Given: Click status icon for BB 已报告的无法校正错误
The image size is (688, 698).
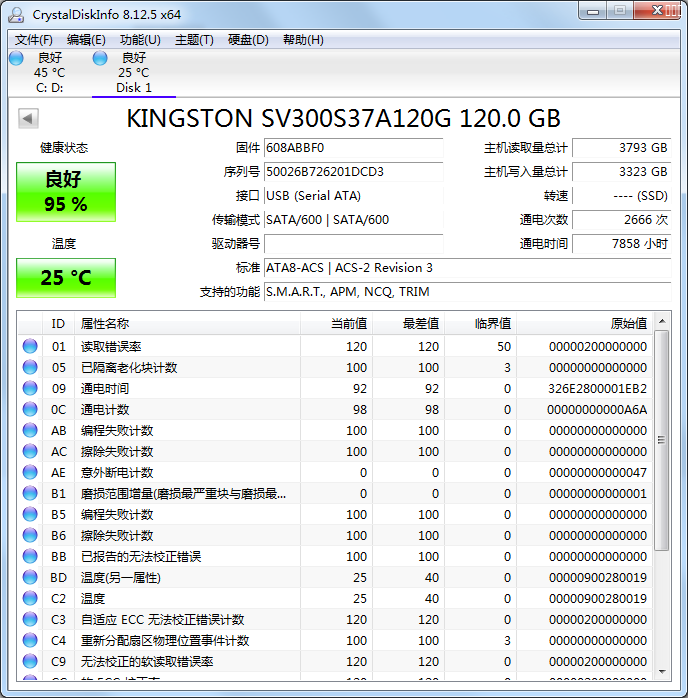Looking at the screenshot, I should point(30,556).
